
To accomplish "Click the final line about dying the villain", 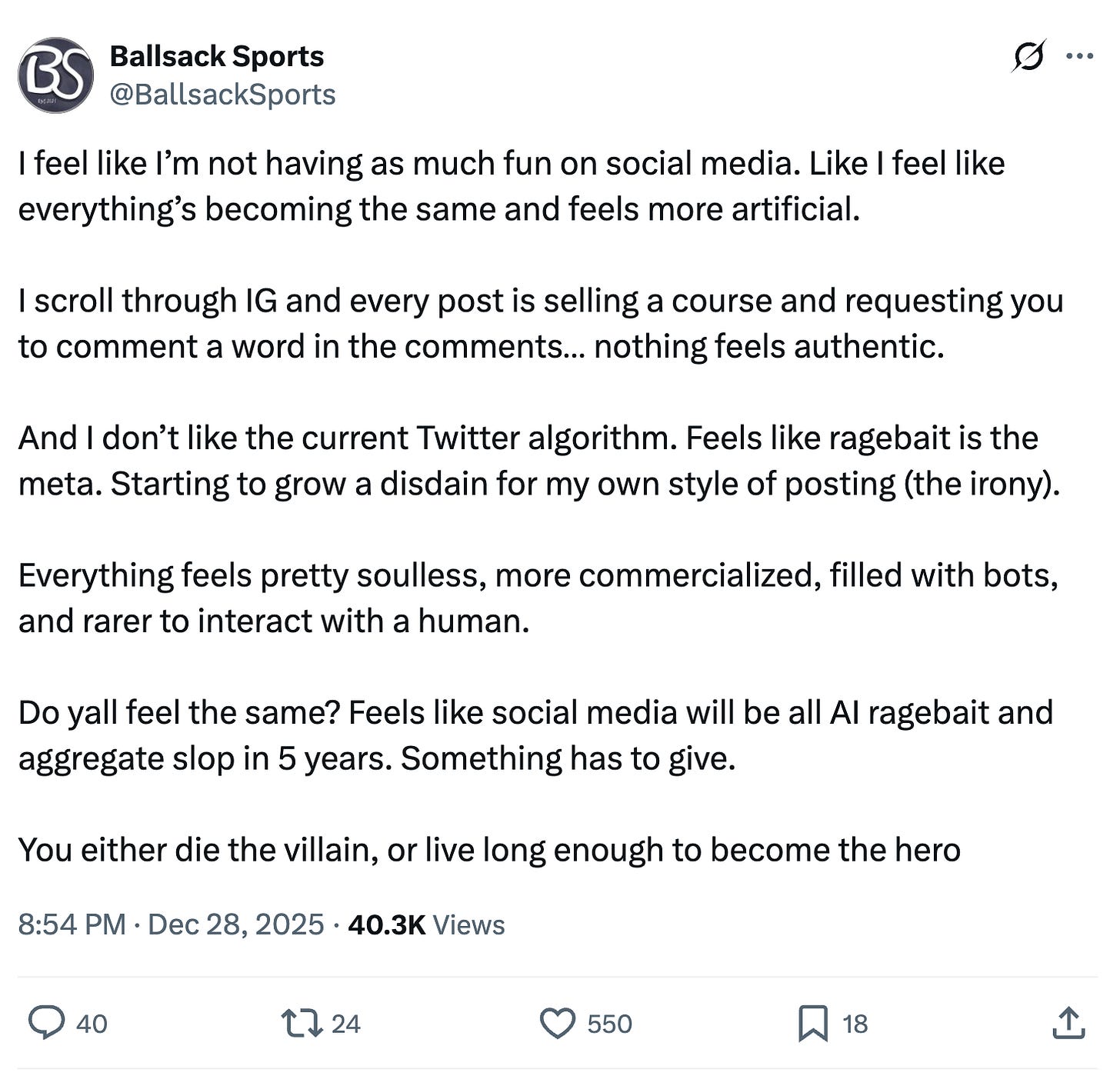I will pos(489,851).
